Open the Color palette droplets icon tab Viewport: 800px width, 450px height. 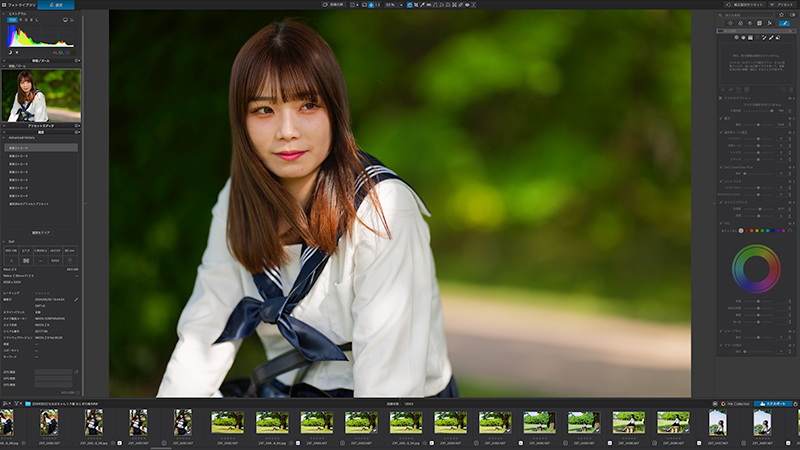740,23
